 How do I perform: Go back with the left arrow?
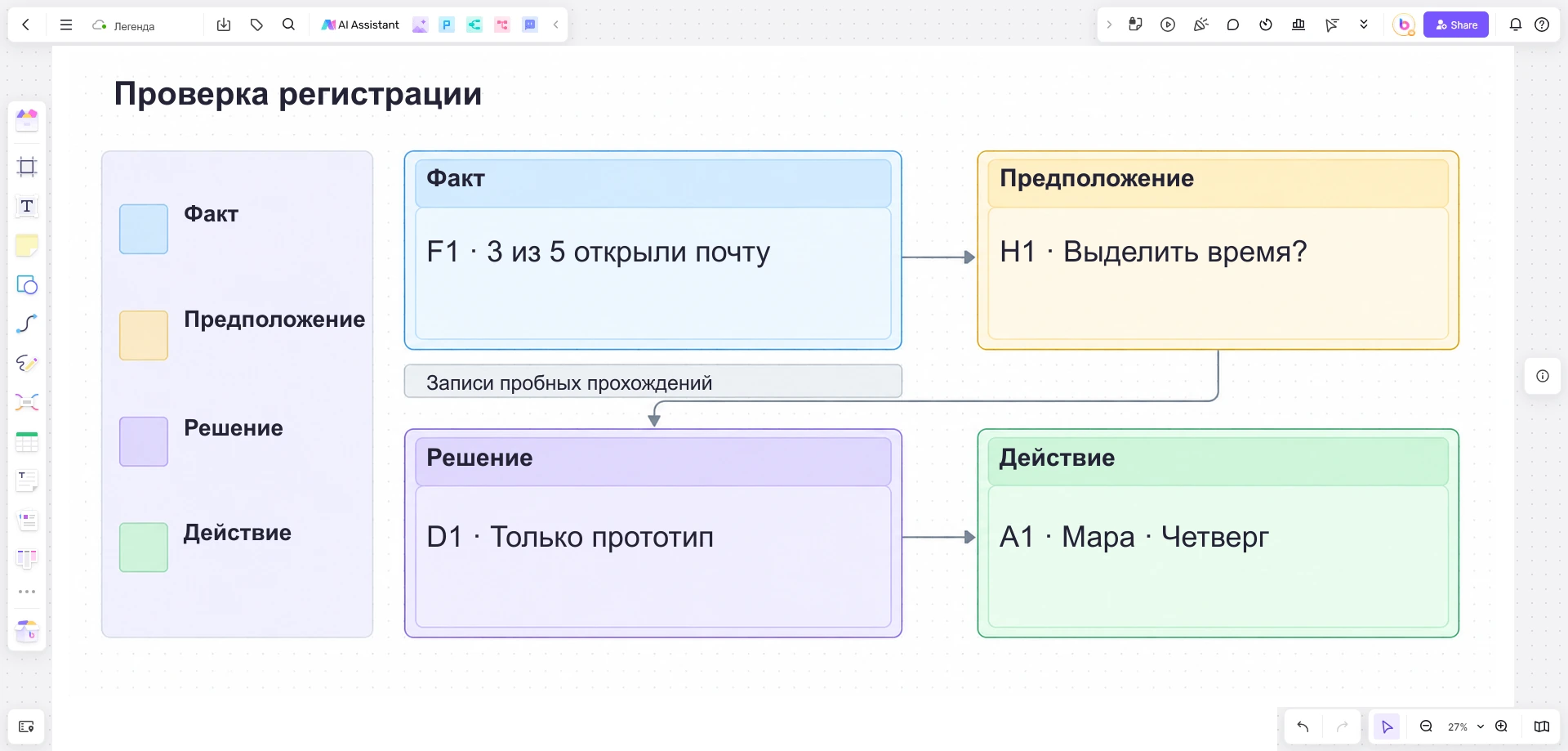pyautogui.click(x=26, y=25)
